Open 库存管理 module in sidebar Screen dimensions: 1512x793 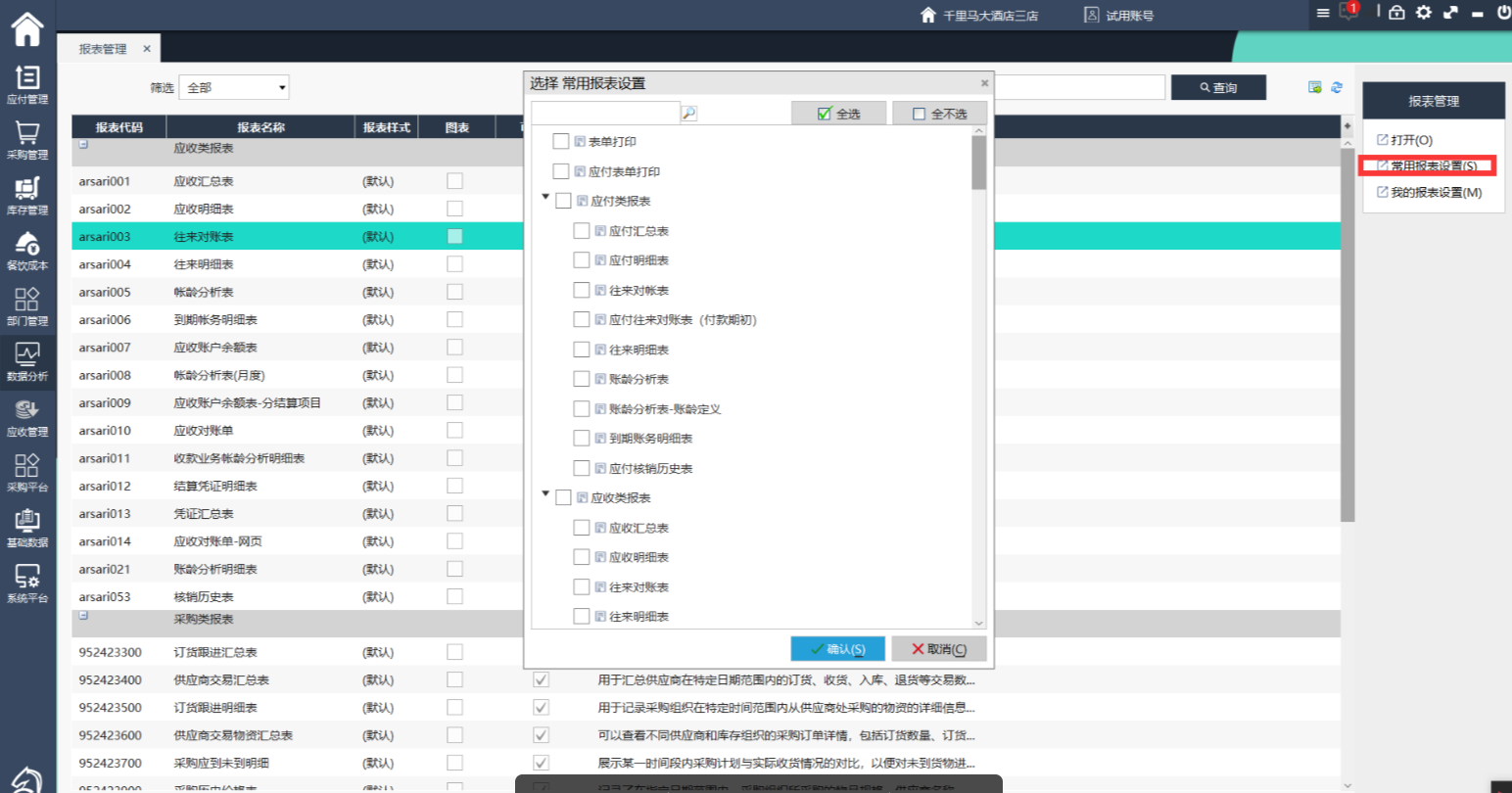27,194
